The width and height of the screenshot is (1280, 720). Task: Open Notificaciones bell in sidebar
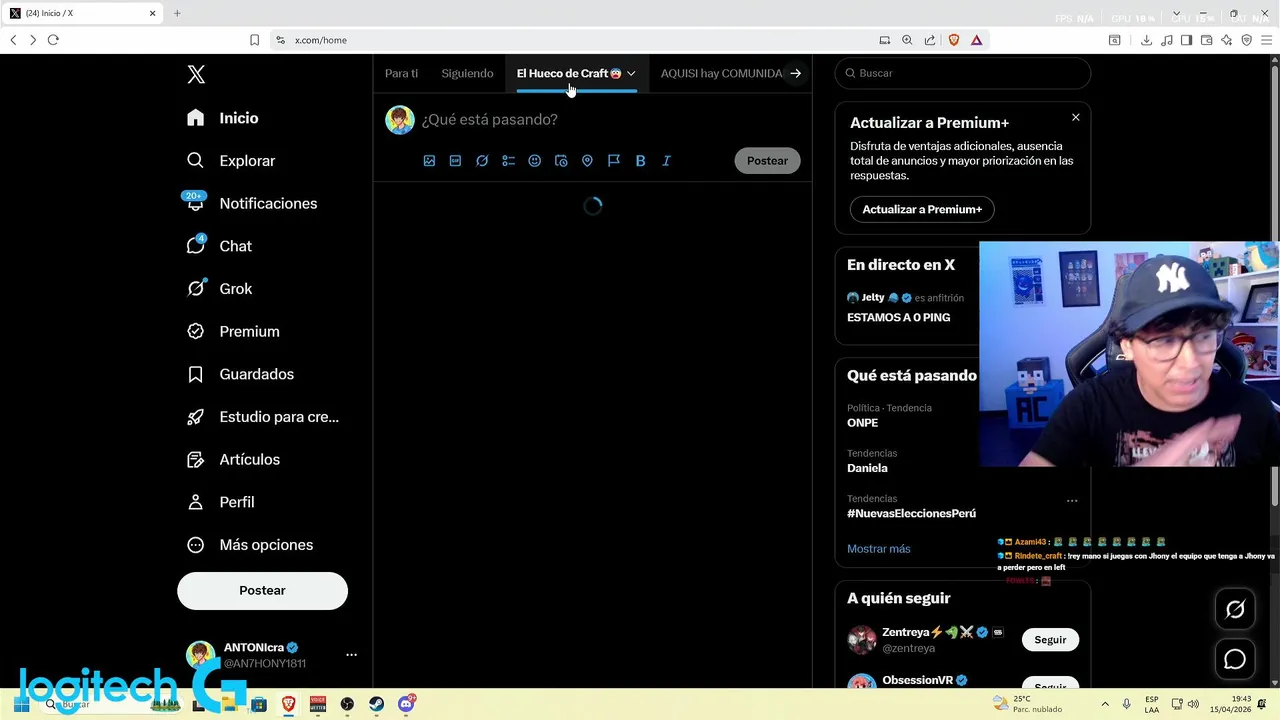click(x=252, y=203)
